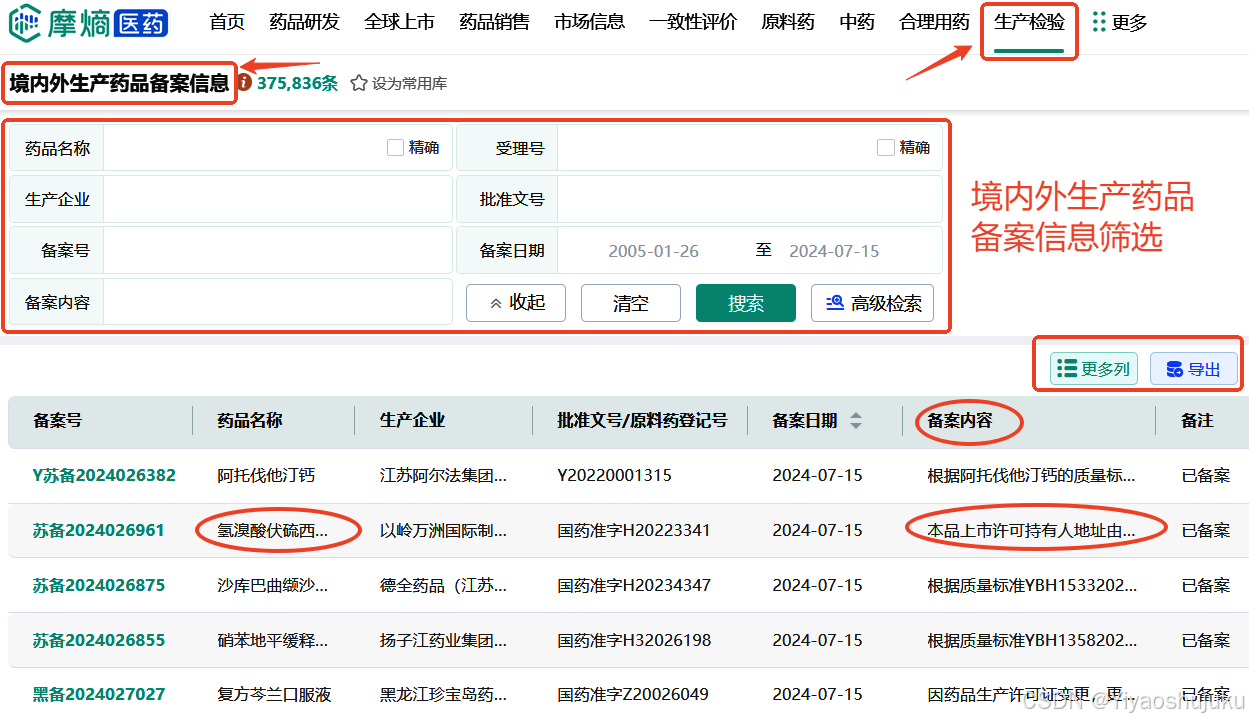Focus the 批准文号 input field
The height and width of the screenshot is (720, 1249).
pyautogui.click(x=750, y=199)
